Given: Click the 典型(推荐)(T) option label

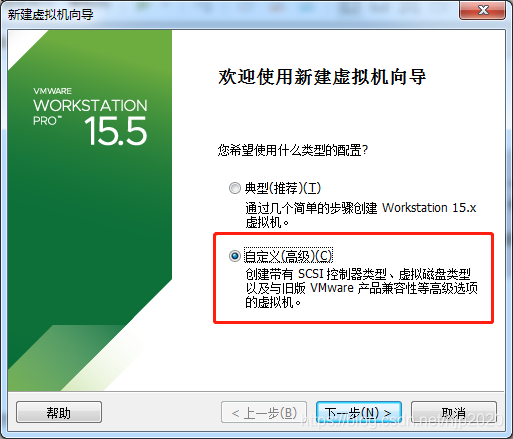Looking at the screenshot, I should 283,188.
